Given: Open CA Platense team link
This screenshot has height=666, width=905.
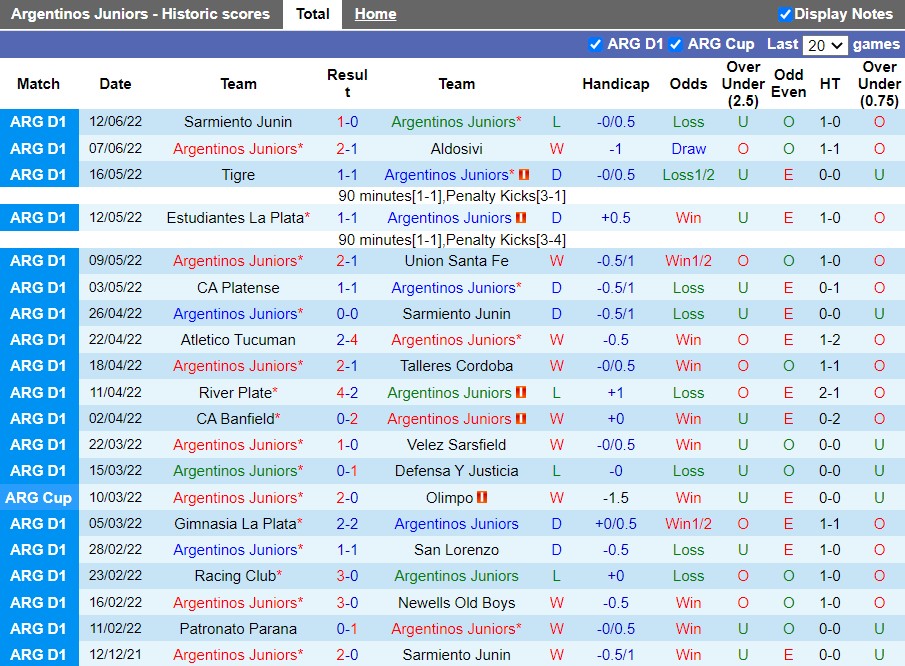Looking at the screenshot, I should (238, 287).
